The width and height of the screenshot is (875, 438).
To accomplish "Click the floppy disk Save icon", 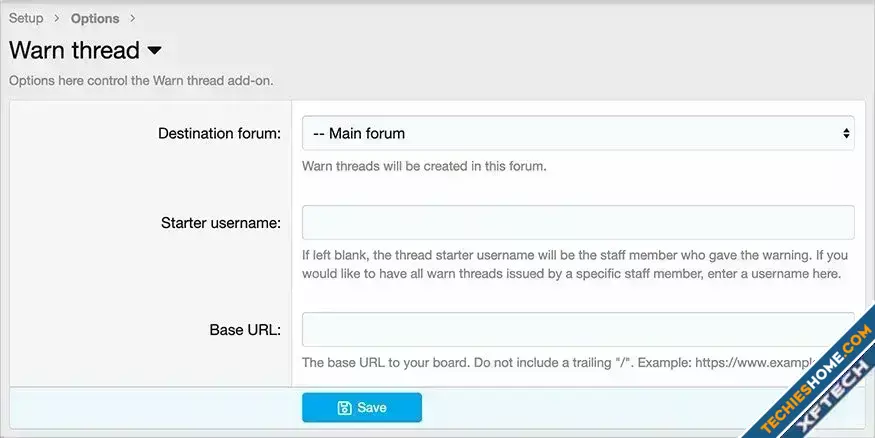I will [x=345, y=407].
